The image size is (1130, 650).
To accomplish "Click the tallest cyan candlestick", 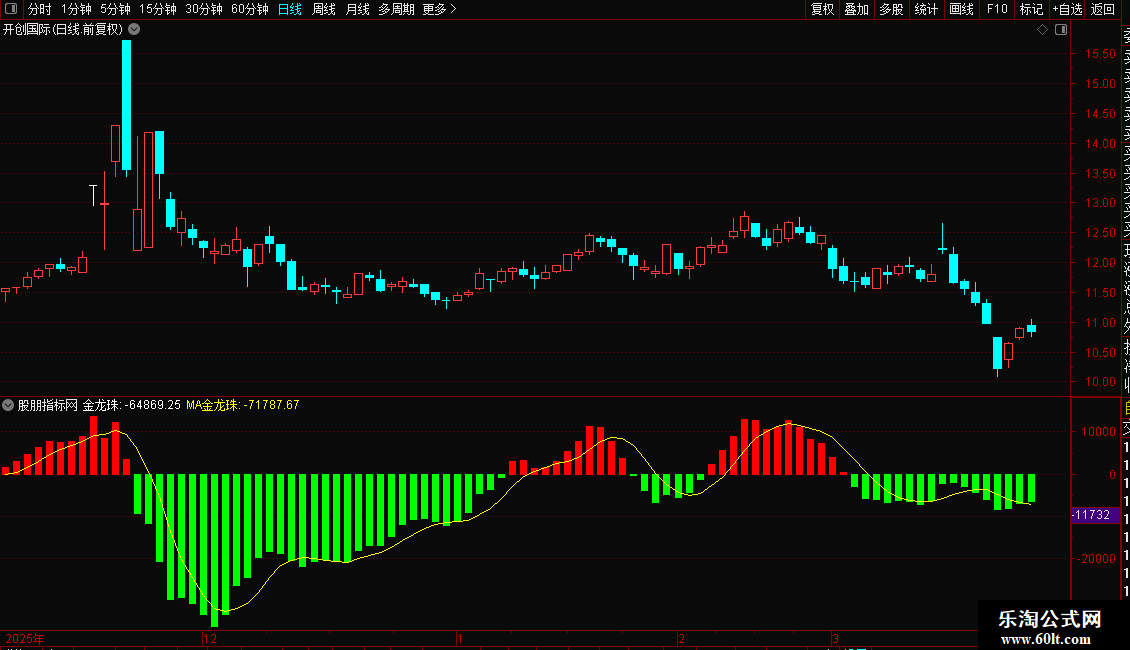I will (126, 107).
